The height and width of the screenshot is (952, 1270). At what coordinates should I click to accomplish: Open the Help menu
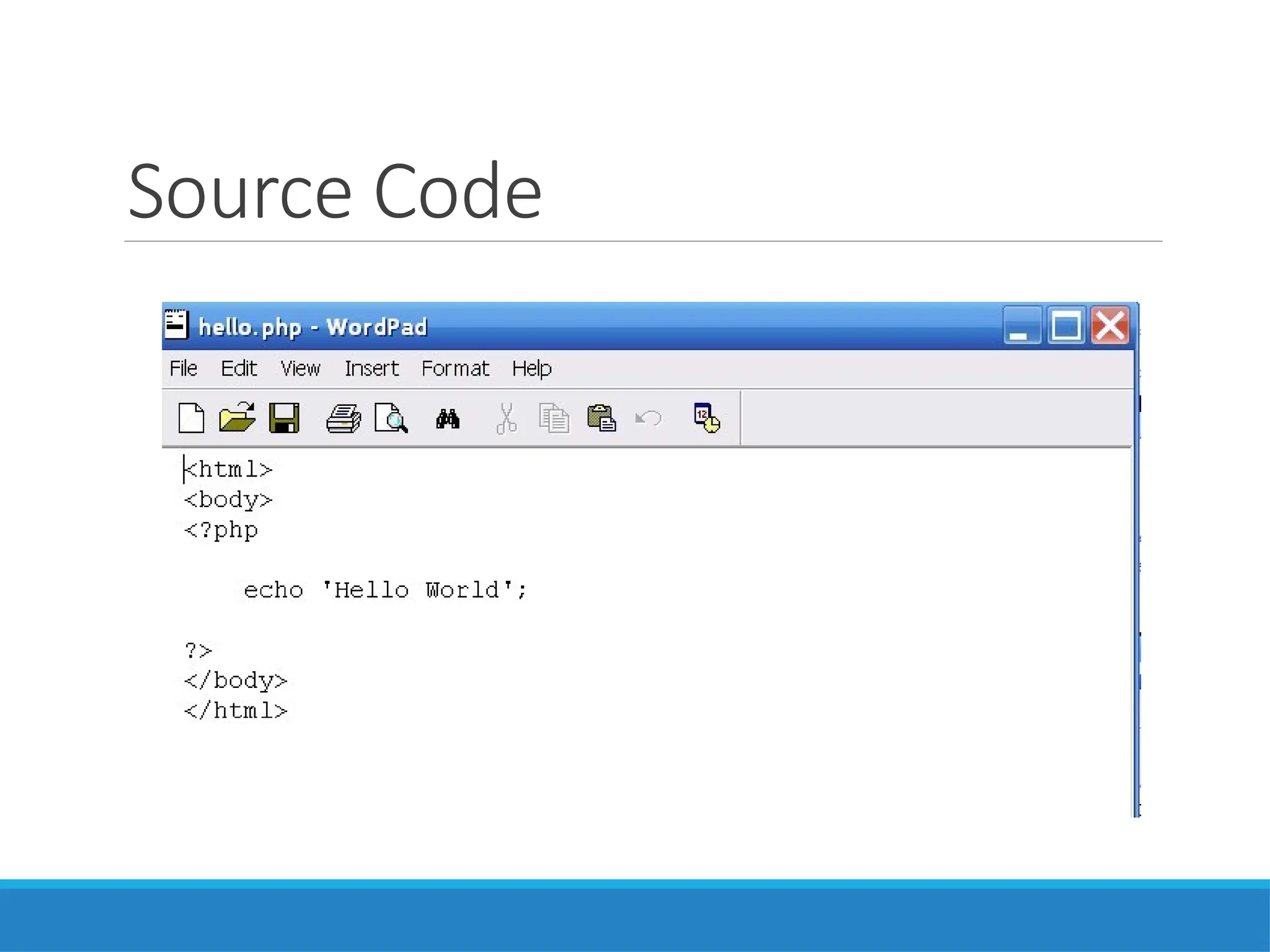click(x=531, y=368)
